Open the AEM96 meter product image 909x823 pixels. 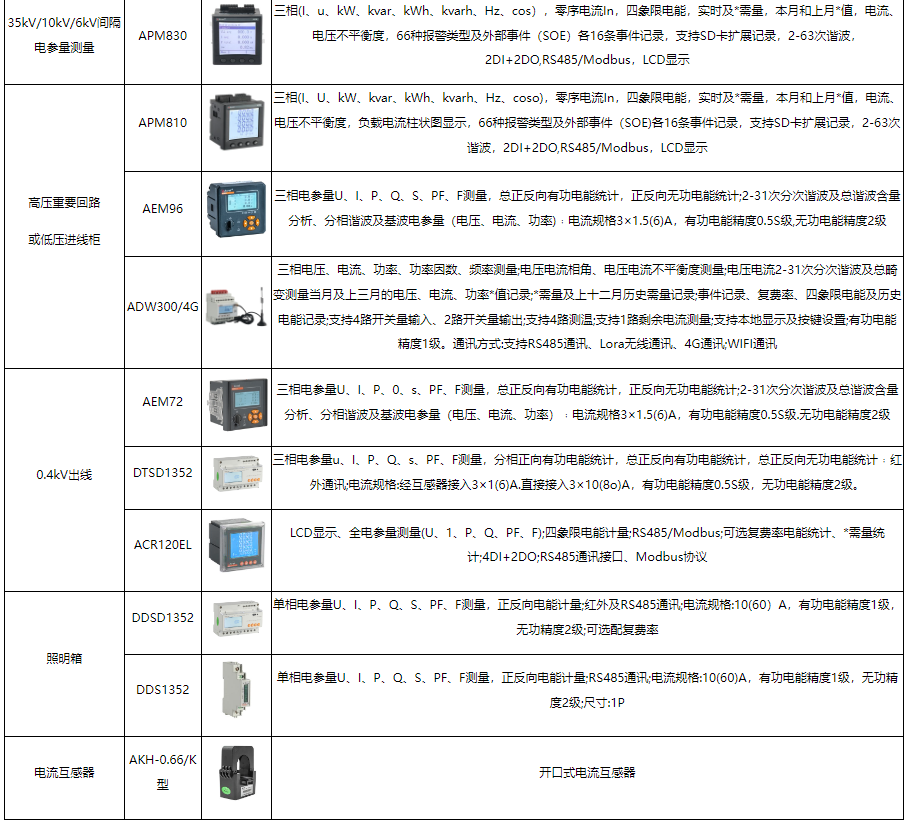237,209
